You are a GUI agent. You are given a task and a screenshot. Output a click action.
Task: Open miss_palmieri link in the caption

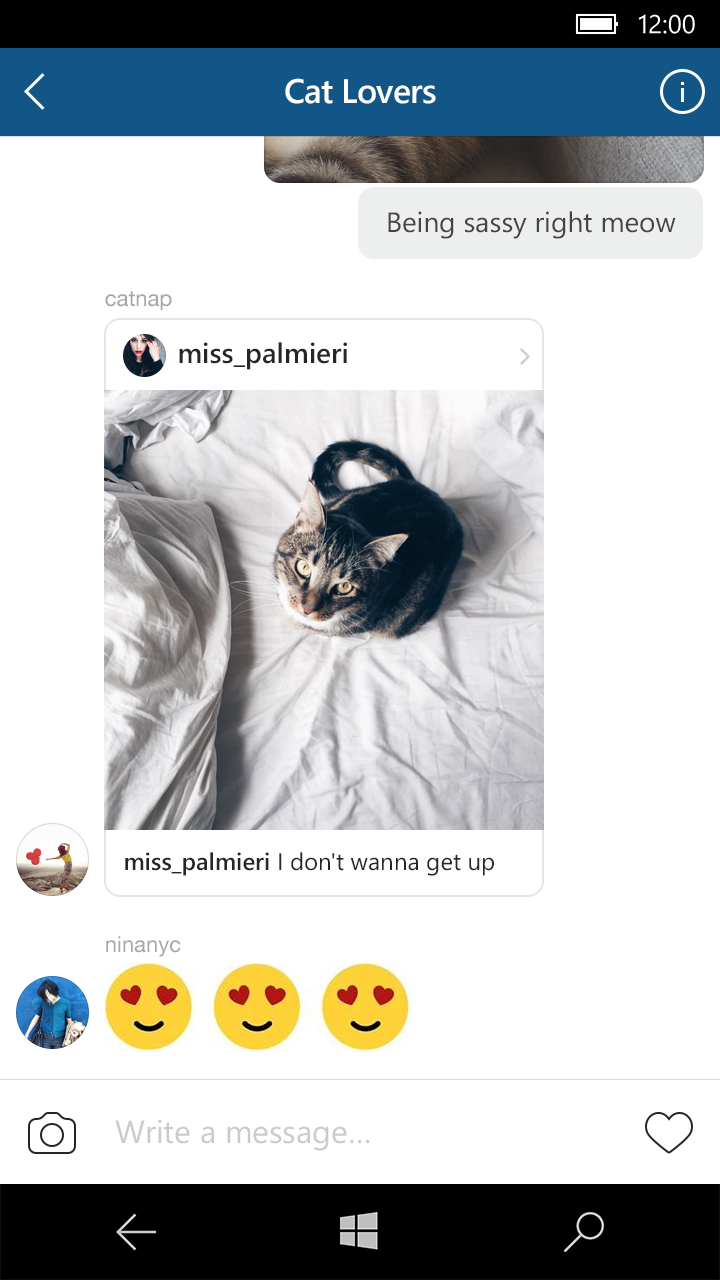coord(197,862)
